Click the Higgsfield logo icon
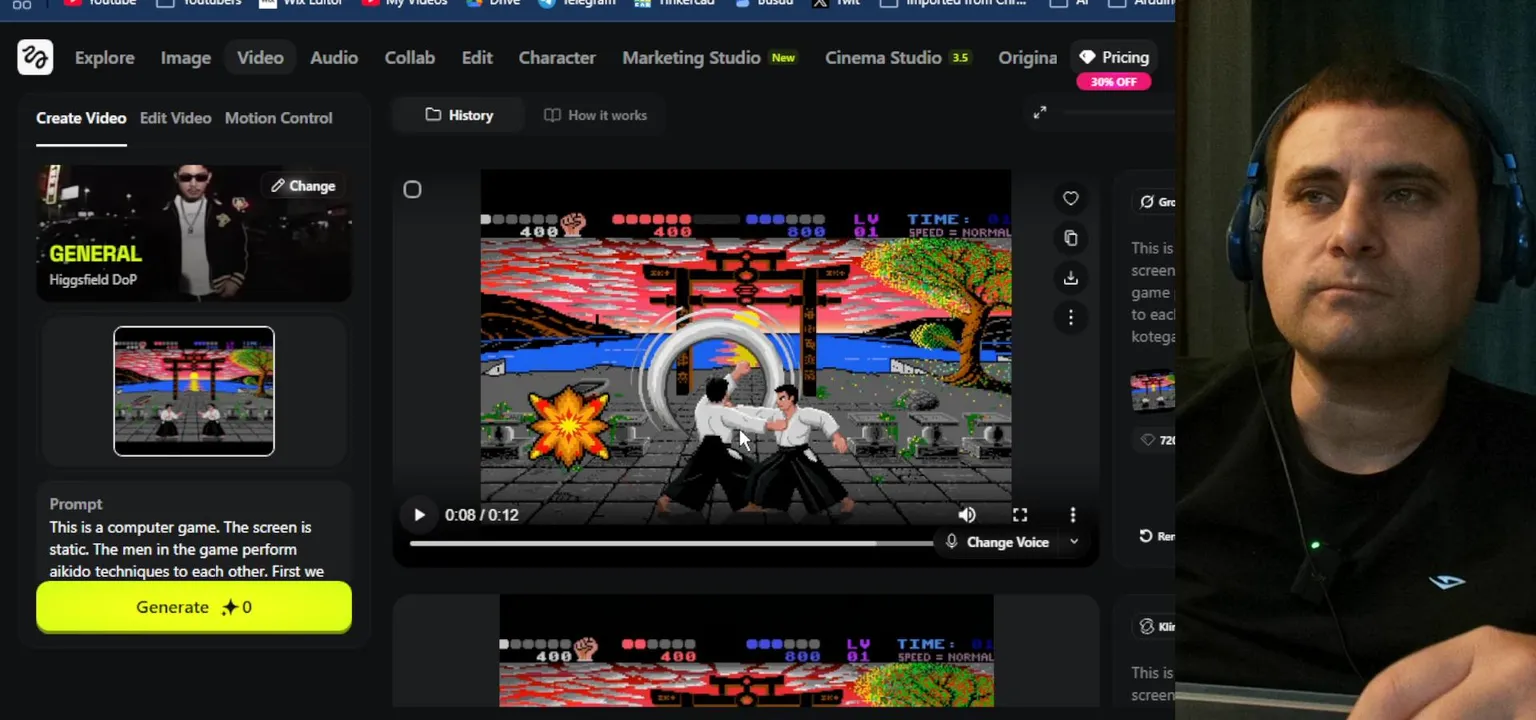Image resolution: width=1536 pixels, height=720 pixels. tap(35, 58)
